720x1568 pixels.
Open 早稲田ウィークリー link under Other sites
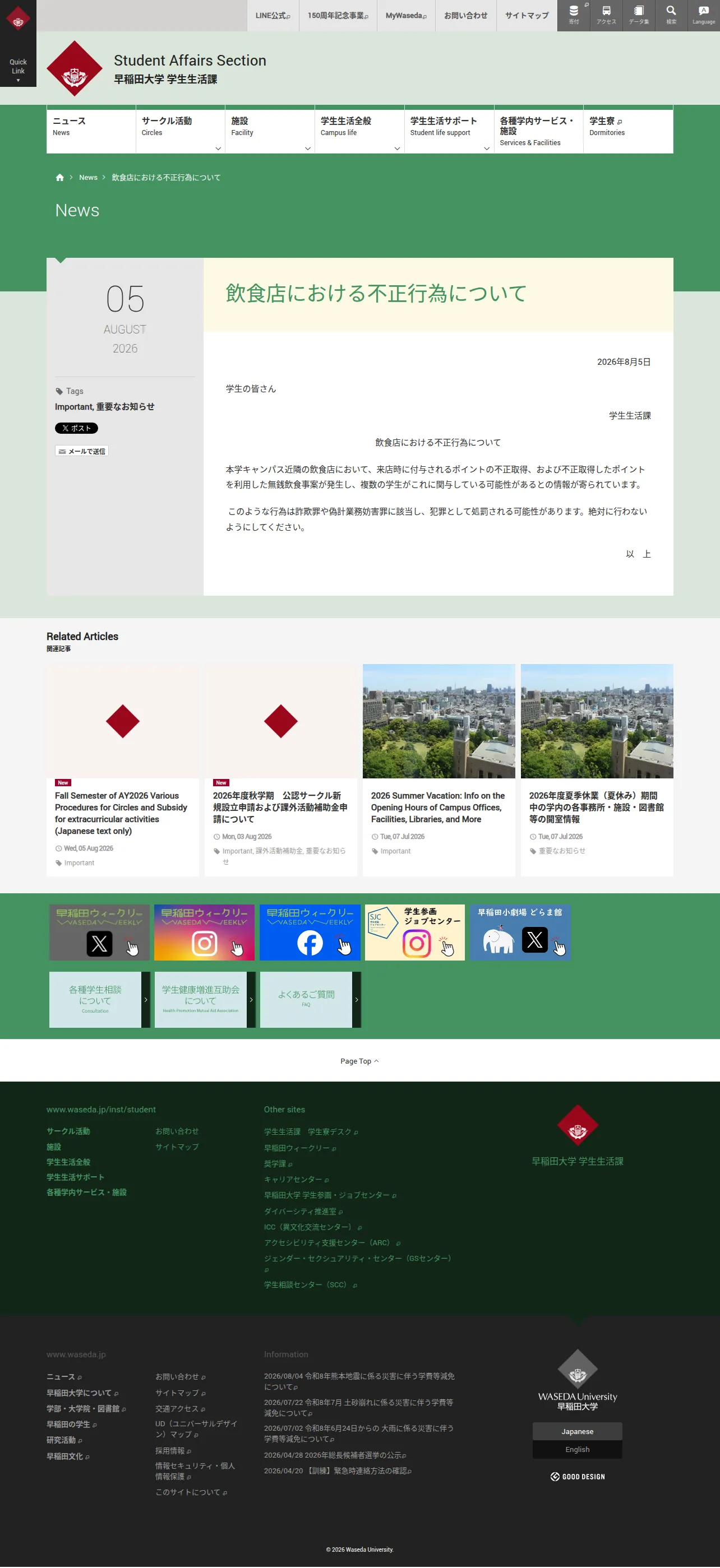click(299, 1148)
